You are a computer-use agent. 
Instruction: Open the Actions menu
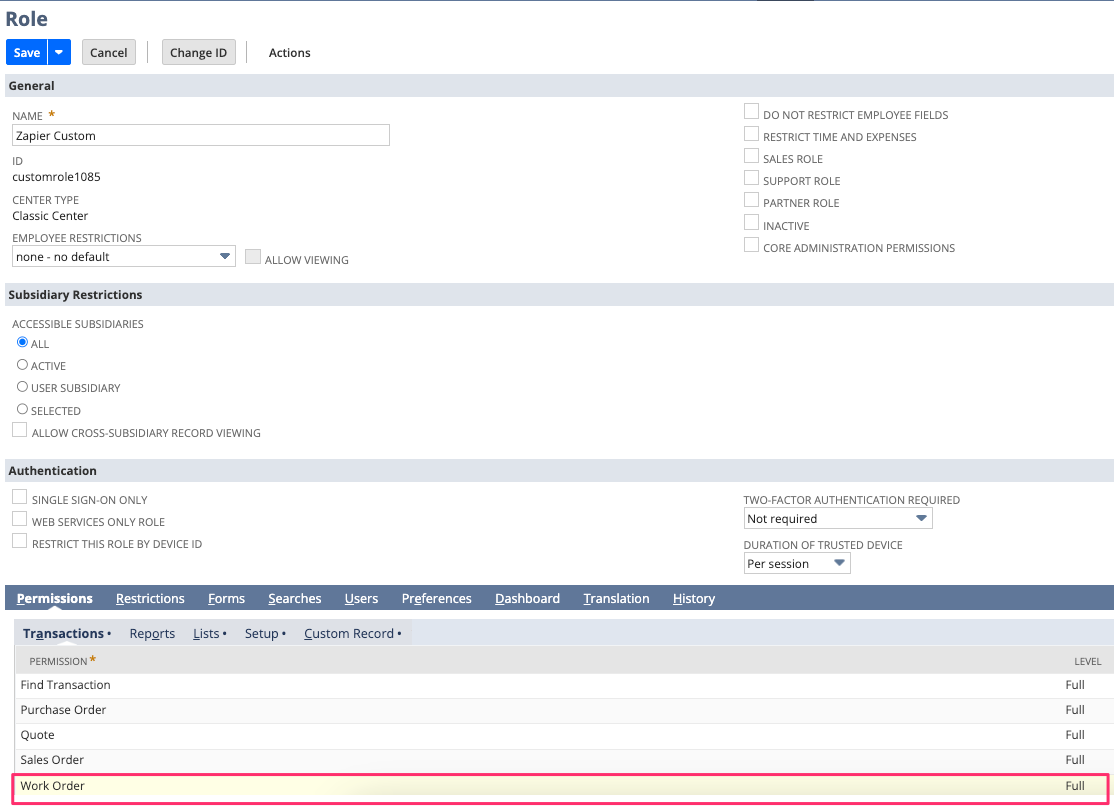point(289,52)
